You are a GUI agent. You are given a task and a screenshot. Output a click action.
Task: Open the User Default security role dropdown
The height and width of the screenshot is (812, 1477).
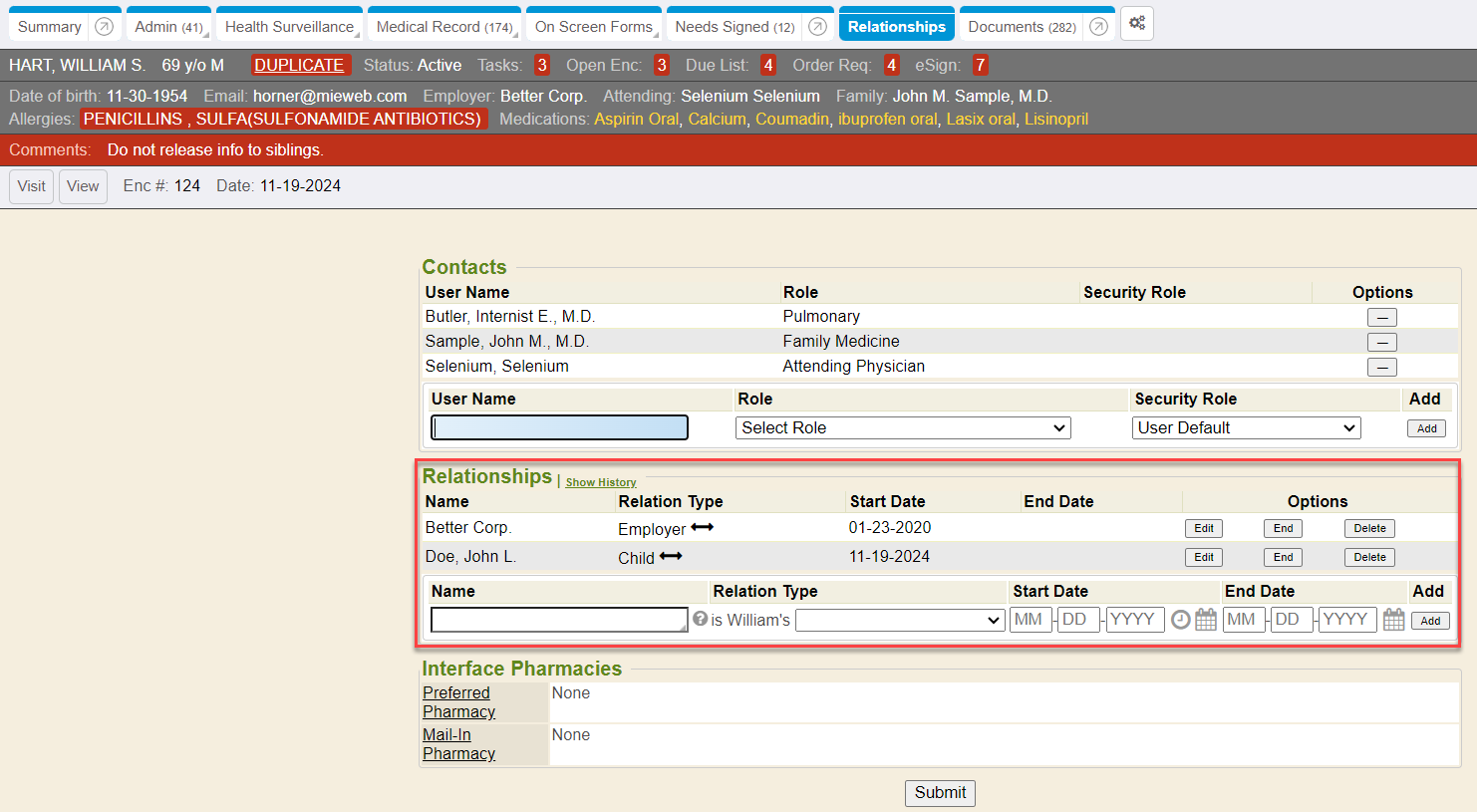point(1246,428)
